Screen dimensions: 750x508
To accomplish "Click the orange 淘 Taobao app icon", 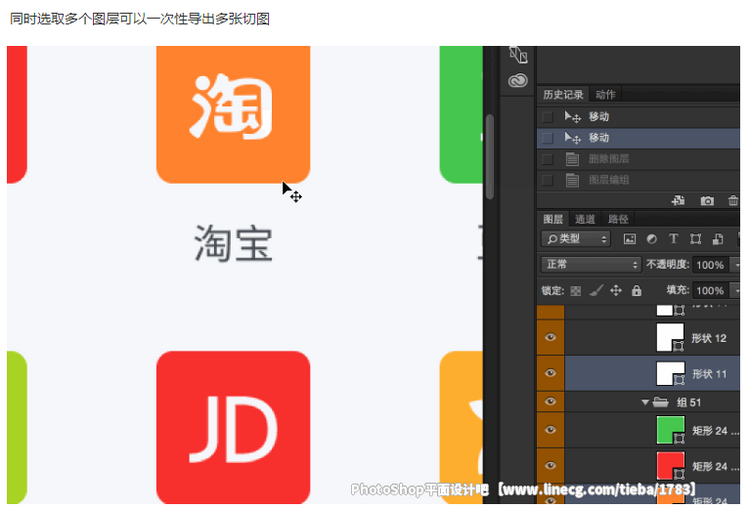I will pos(233,114).
